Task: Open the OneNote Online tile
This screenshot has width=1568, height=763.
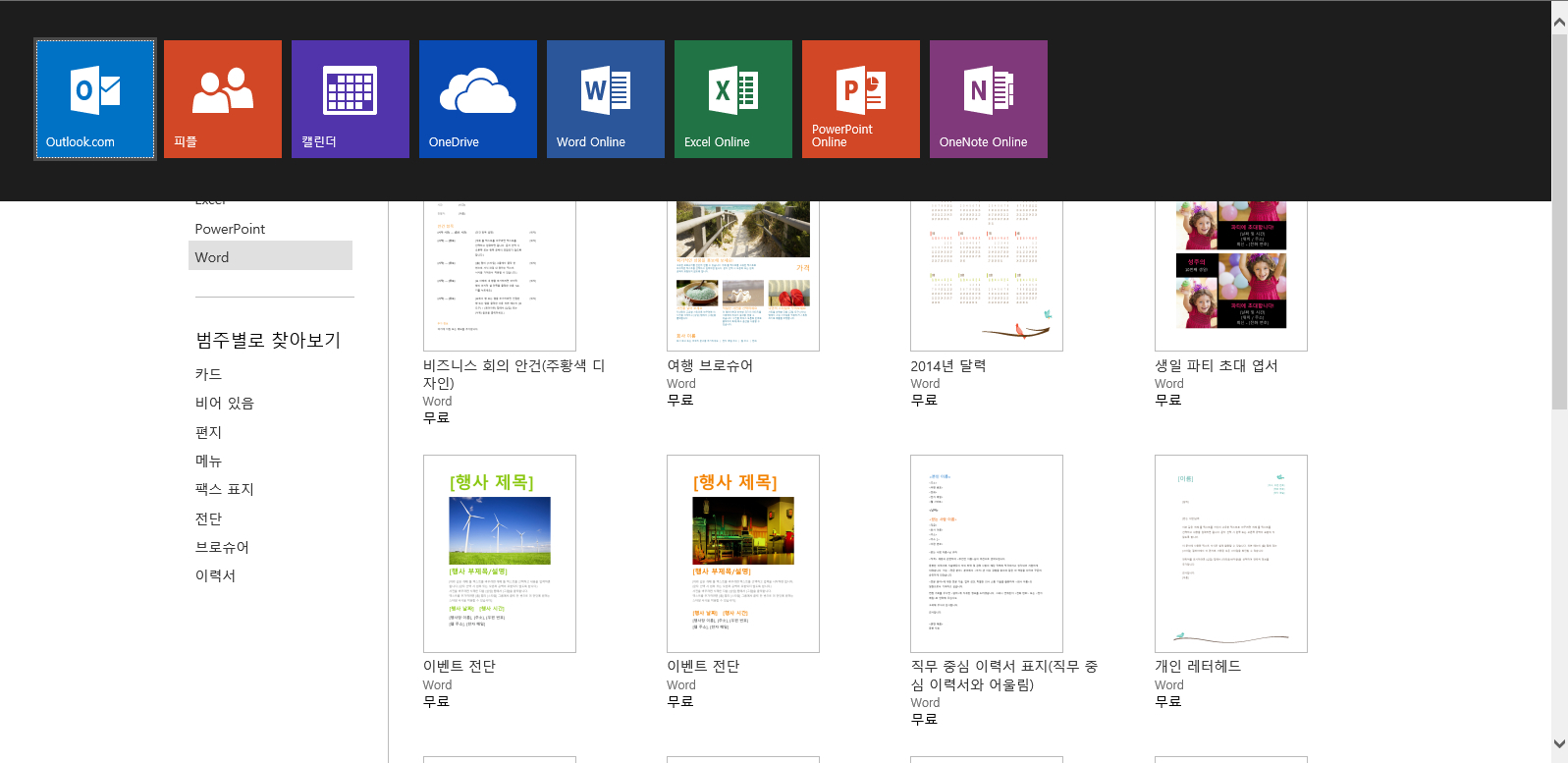Action: coord(989,99)
